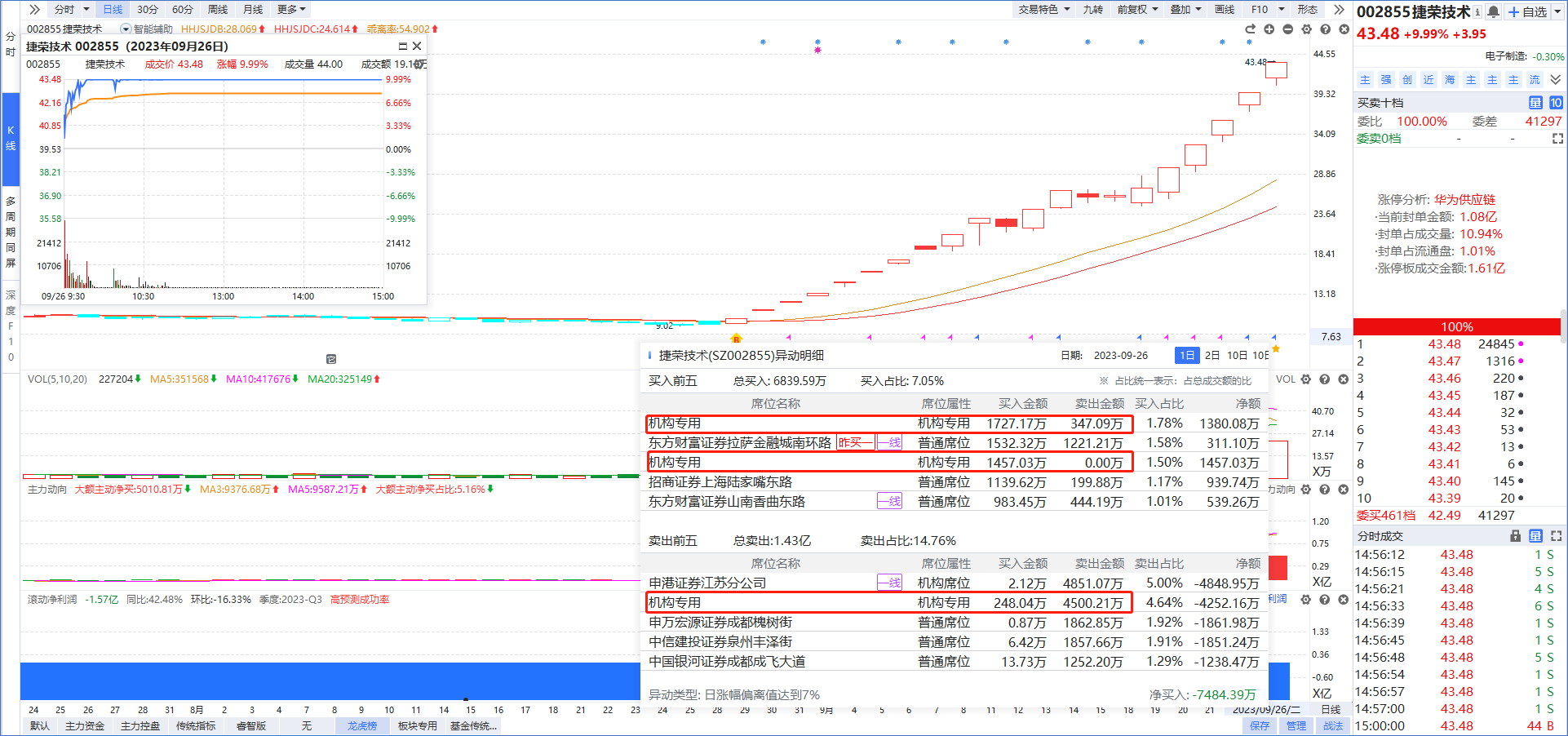Click the lock icon in 分时成交 header
The height and width of the screenshot is (736, 1568).
[x=1515, y=536]
